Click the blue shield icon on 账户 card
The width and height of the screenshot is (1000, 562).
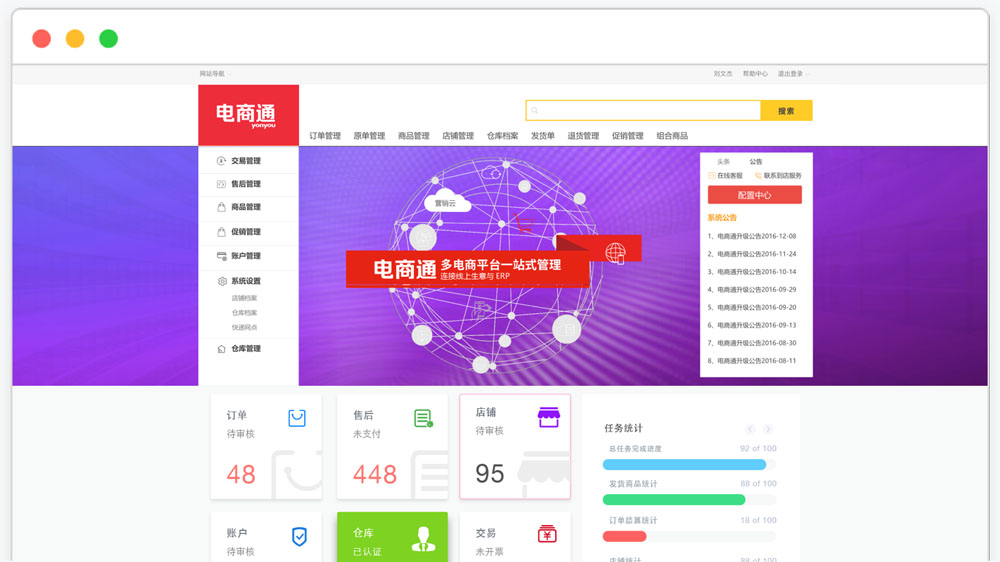click(x=299, y=537)
